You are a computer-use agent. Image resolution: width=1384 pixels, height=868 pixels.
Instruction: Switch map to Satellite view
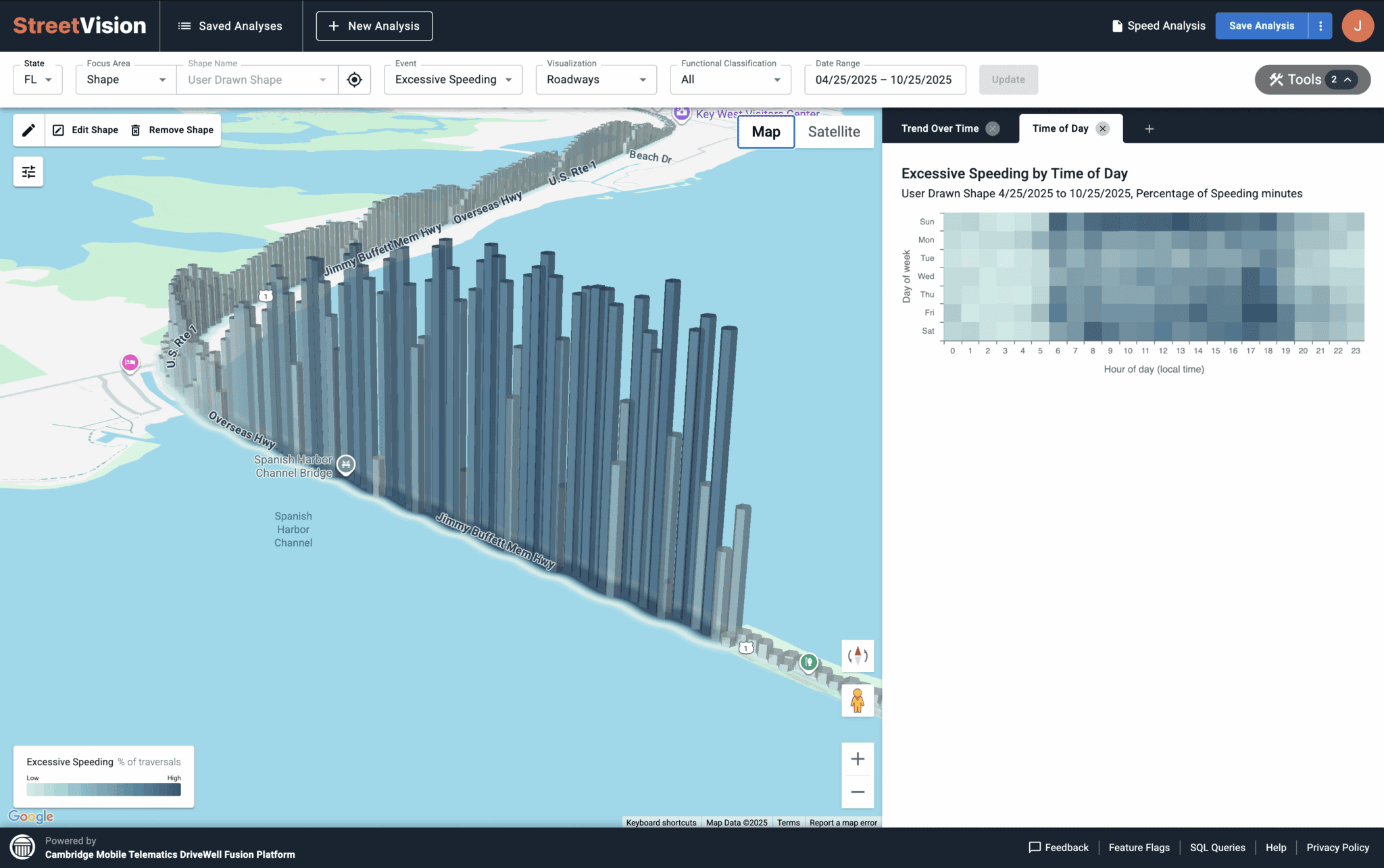[x=833, y=132]
